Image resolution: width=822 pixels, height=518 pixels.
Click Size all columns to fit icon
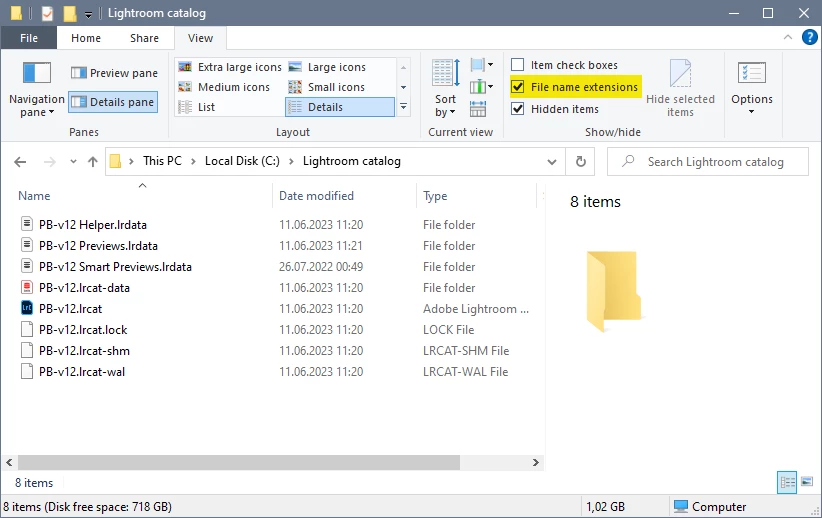(478, 109)
